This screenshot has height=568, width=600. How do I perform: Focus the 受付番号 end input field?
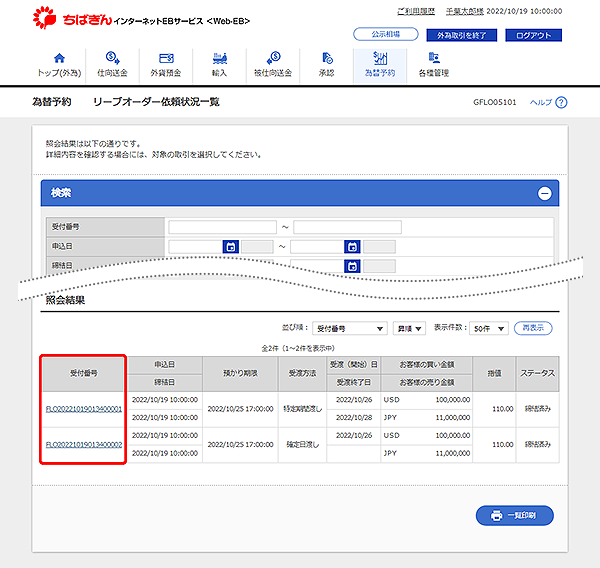click(347, 227)
